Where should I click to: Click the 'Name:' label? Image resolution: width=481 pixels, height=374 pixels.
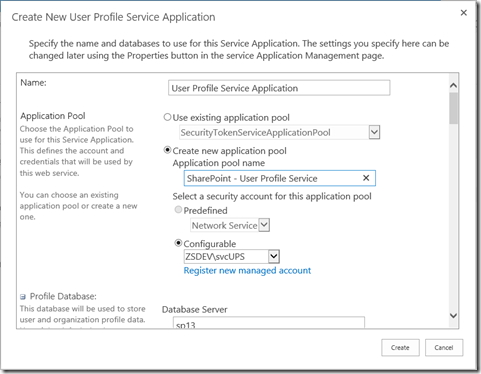click(33, 83)
